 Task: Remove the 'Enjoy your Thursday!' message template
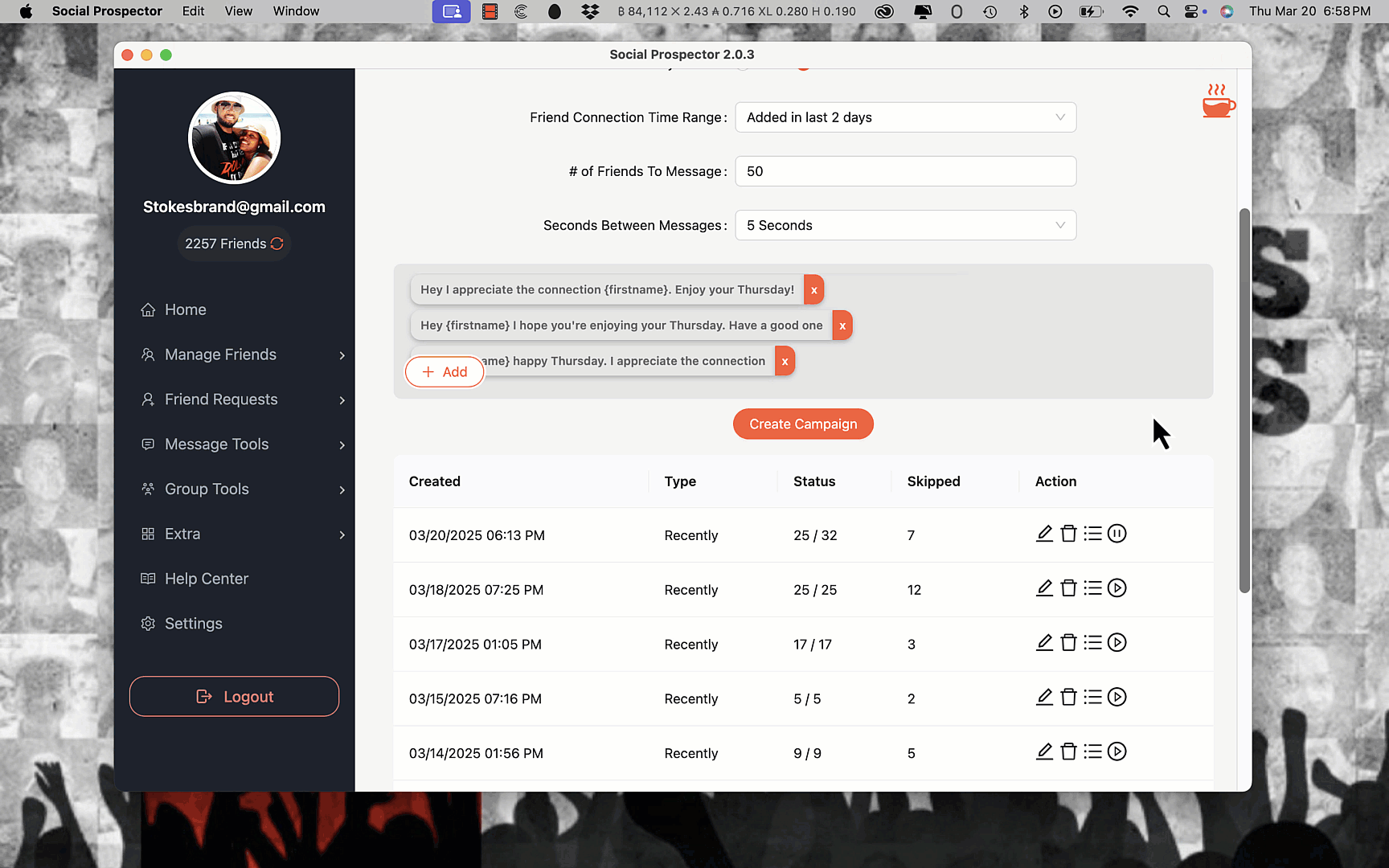814,290
